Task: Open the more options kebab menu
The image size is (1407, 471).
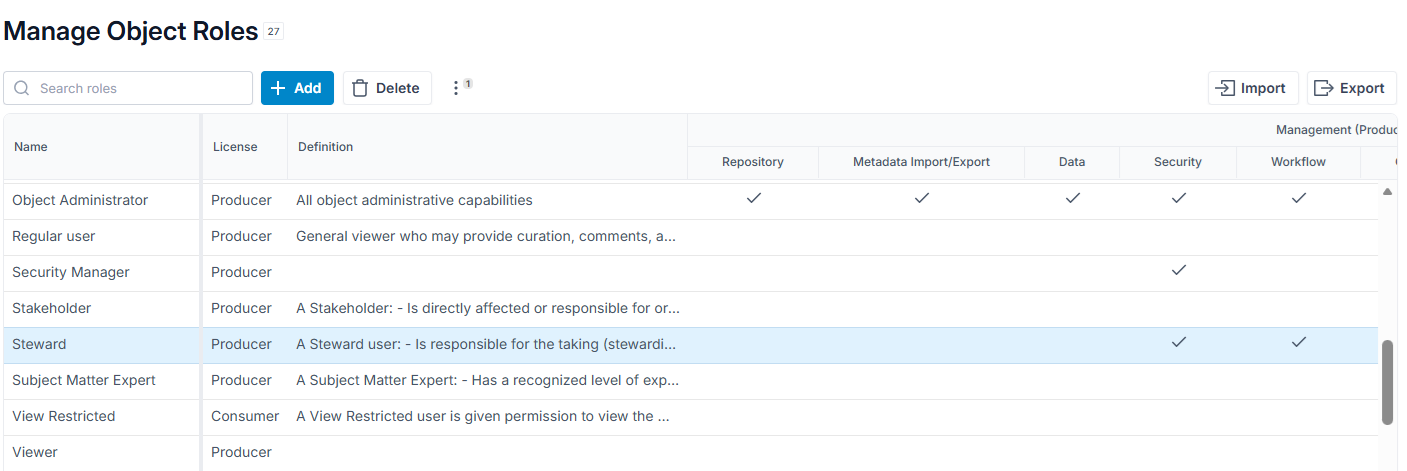Action: (x=456, y=88)
